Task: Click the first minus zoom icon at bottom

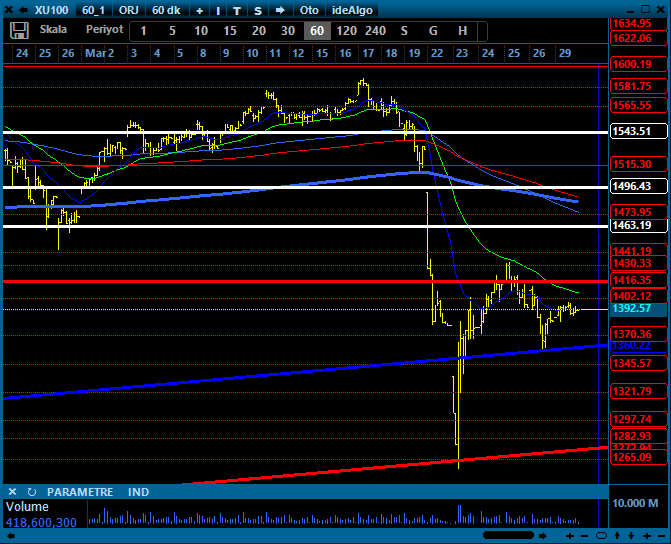Action: click(585, 536)
